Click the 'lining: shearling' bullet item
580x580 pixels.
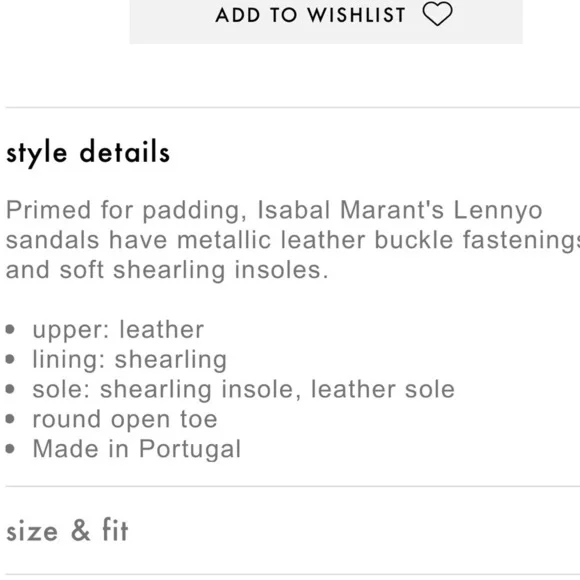point(129,360)
